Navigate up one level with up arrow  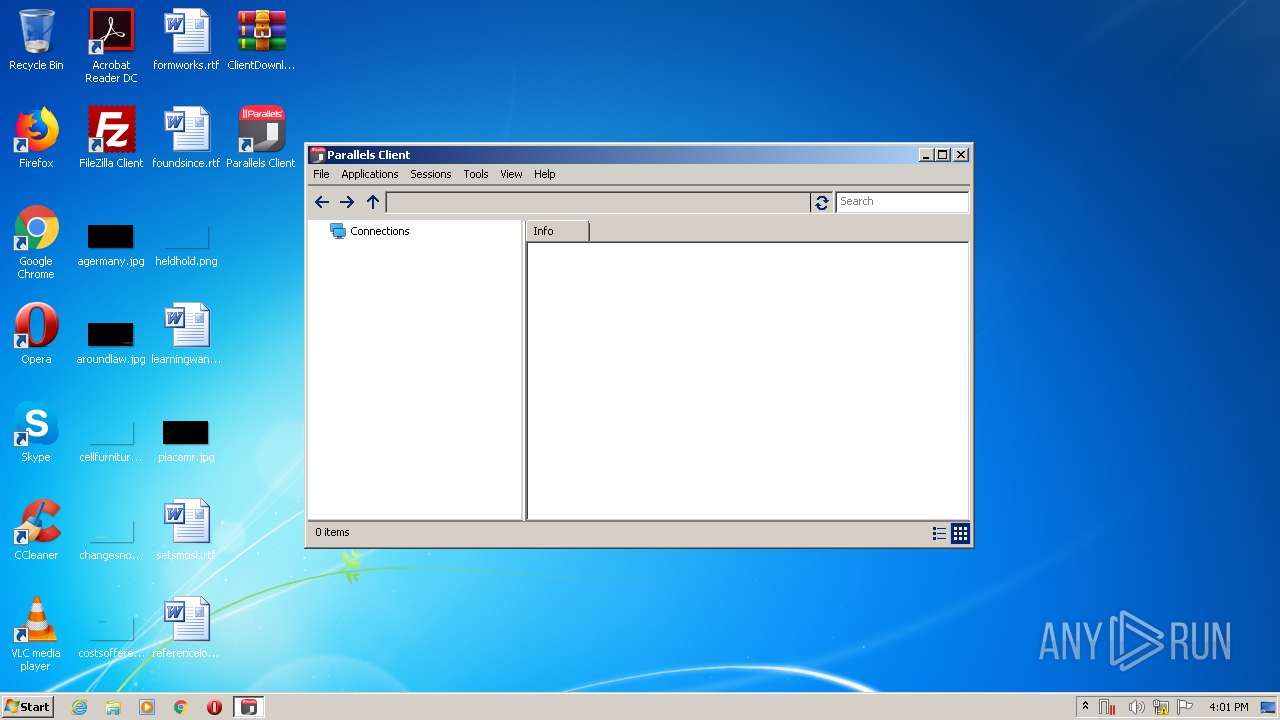point(373,202)
